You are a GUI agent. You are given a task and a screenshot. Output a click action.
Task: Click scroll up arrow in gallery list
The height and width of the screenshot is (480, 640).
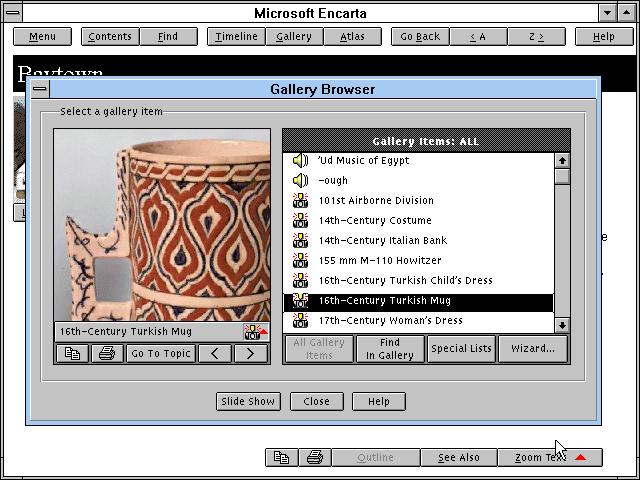click(x=562, y=161)
